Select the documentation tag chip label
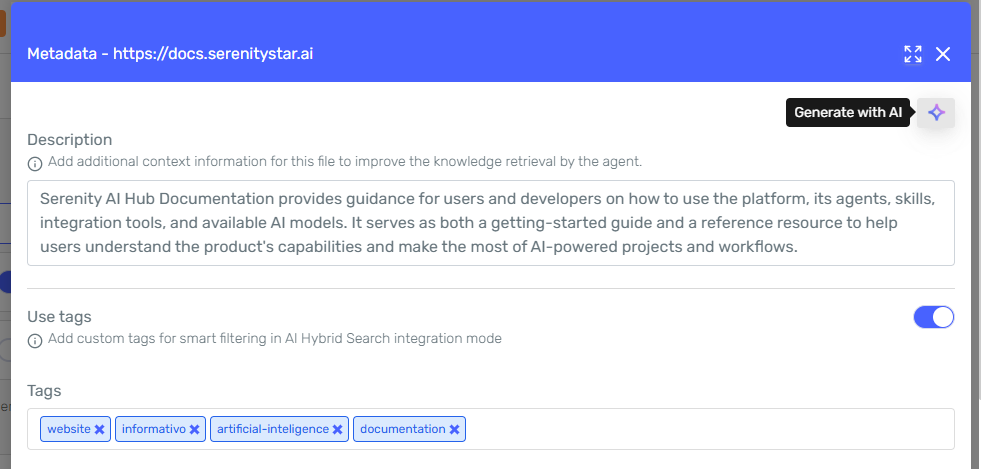The height and width of the screenshot is (469, 981). click(403, 429)
